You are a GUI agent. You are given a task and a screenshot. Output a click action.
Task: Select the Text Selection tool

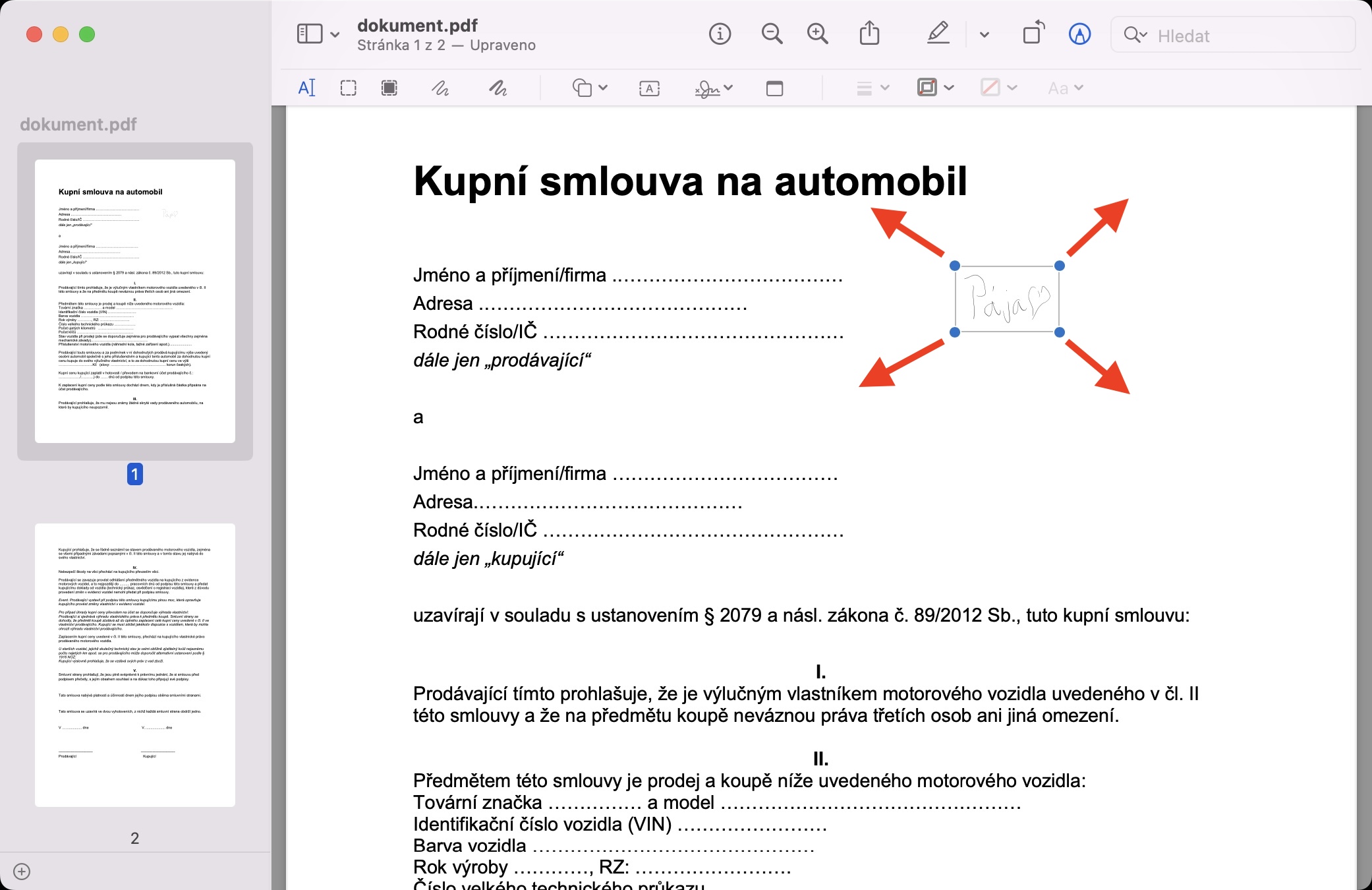pyautogui.click(x=307, y=88)
